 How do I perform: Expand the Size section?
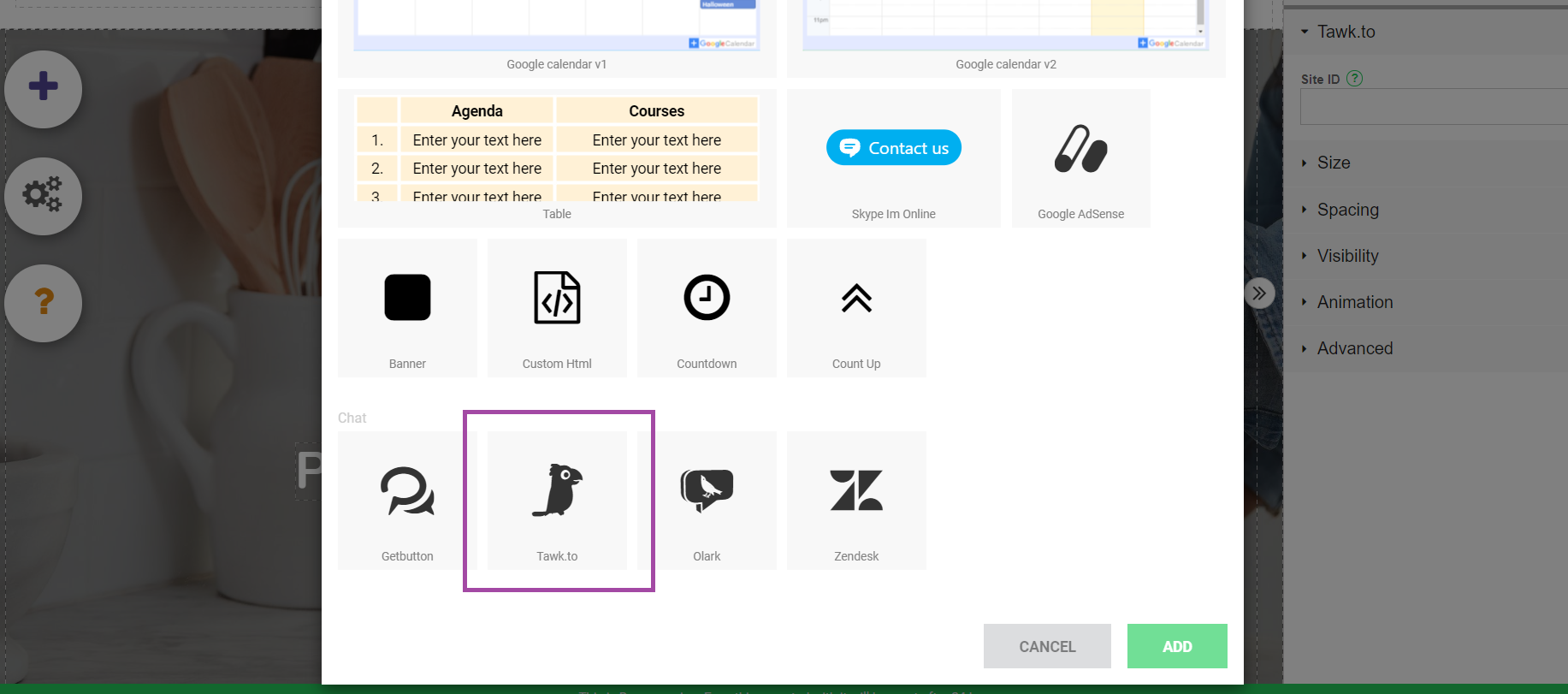click(x=1426, y=163)
